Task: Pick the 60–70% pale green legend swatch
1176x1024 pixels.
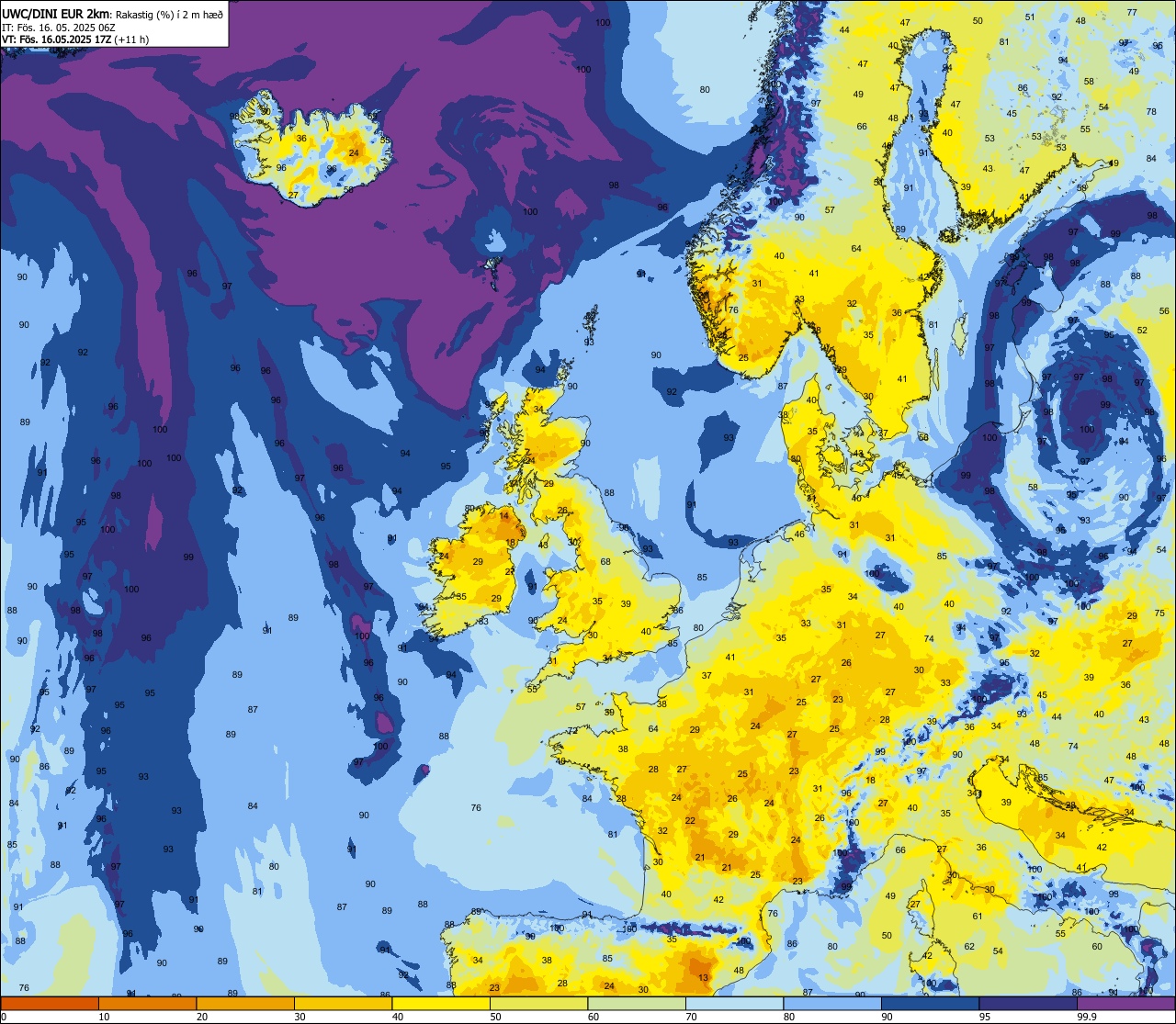Action: [637, 1004]
